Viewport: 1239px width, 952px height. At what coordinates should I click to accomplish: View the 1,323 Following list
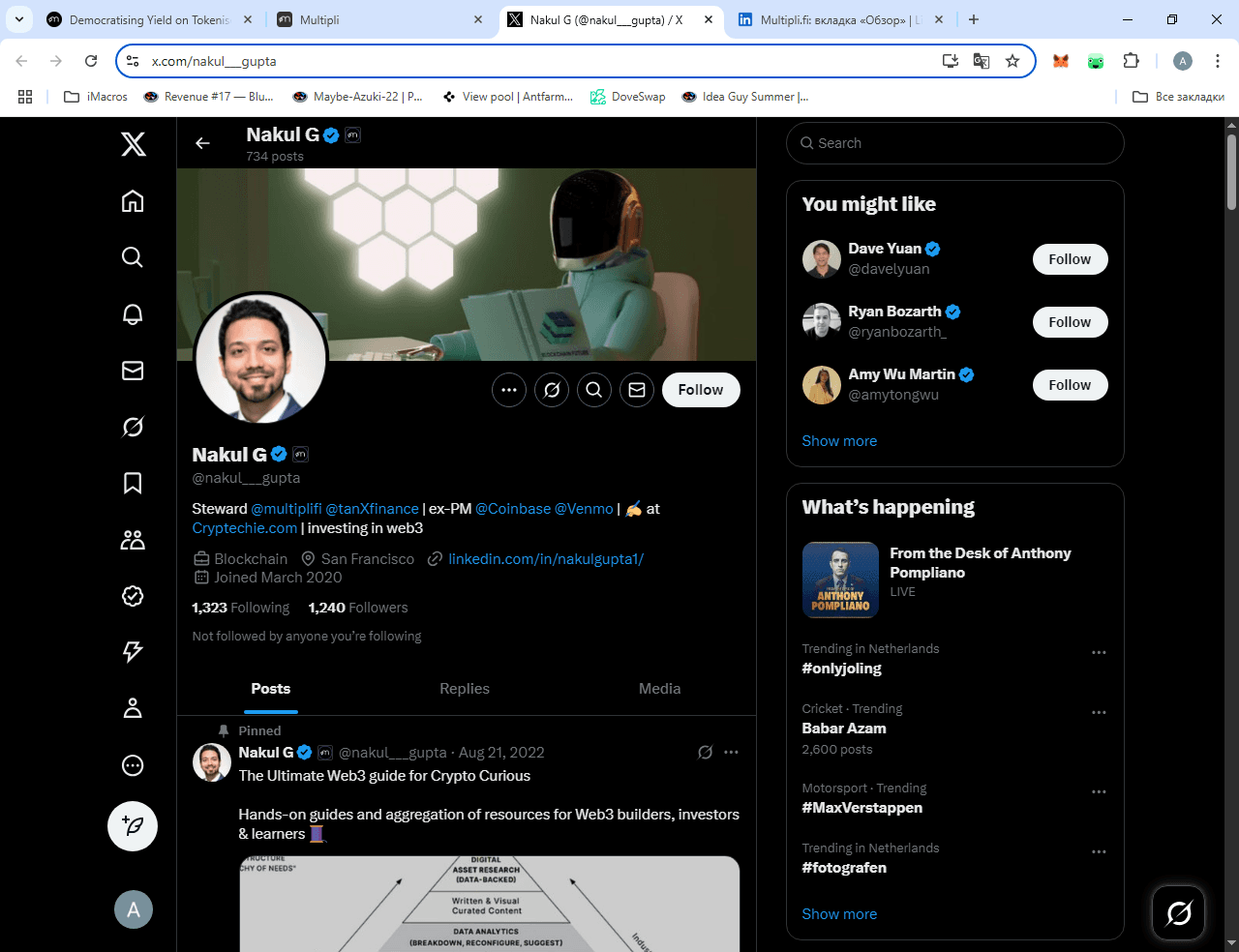pyautogui.click(x=241, y=608)
